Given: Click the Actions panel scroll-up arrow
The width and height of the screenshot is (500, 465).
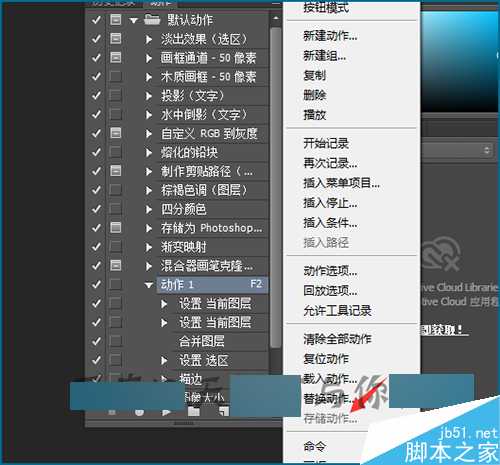Looking at the screenshot, I should (x=276, y=19).
